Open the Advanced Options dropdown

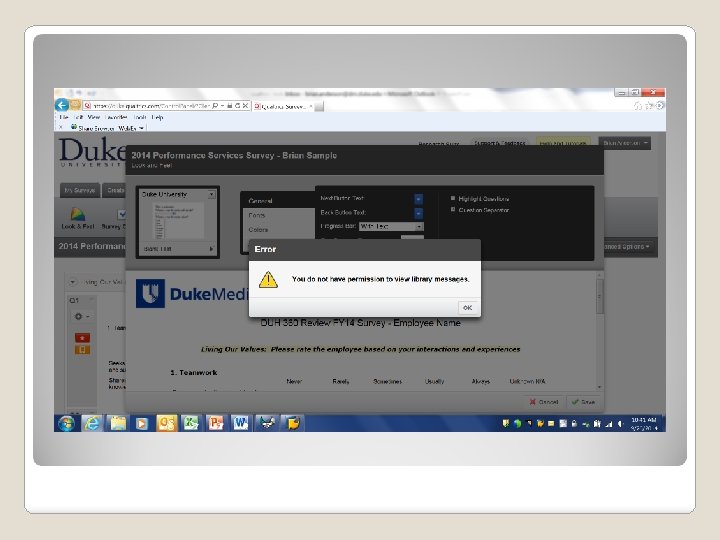tap(627, 247)
